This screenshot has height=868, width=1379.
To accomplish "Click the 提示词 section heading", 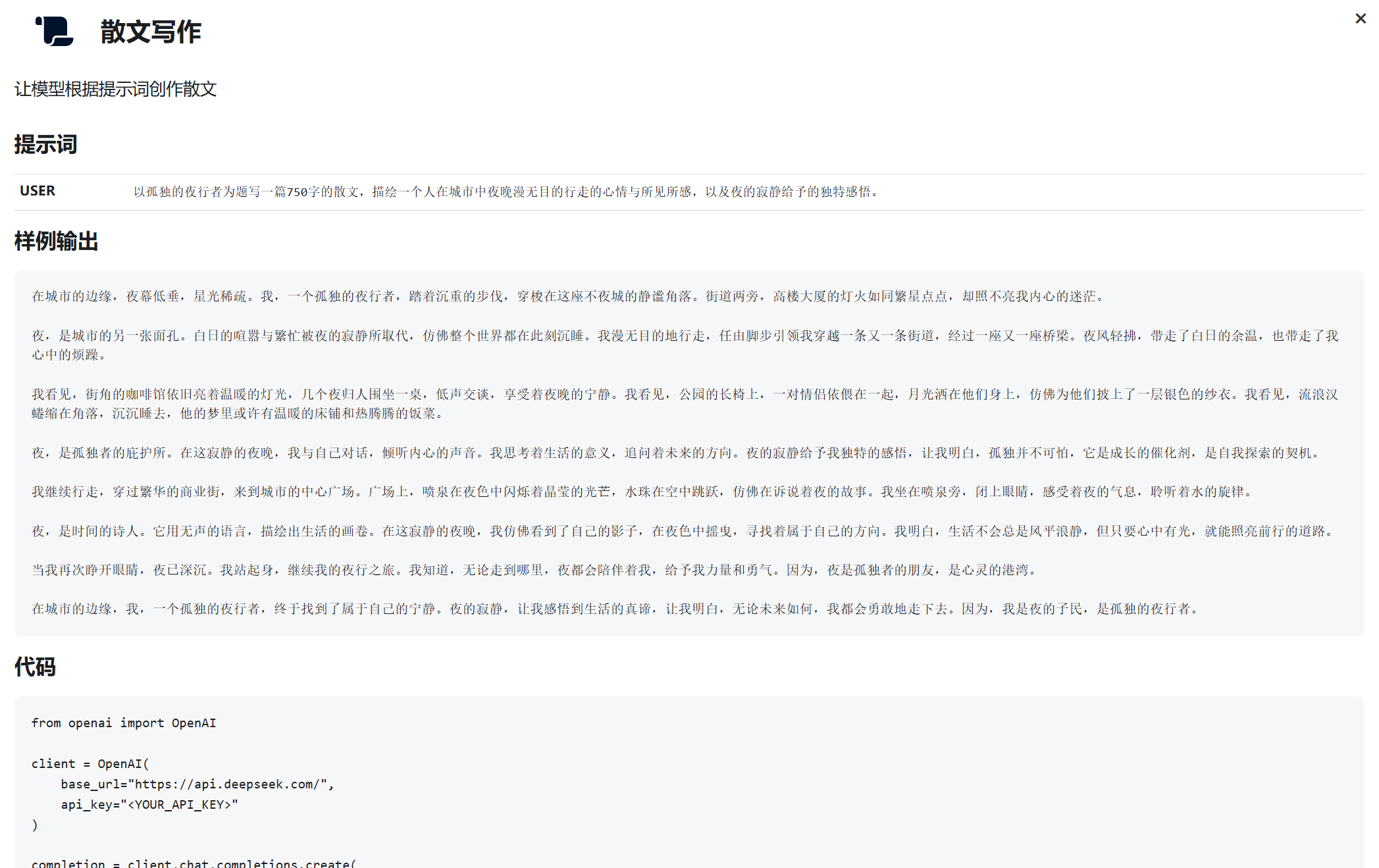I will tap(45, 144).
